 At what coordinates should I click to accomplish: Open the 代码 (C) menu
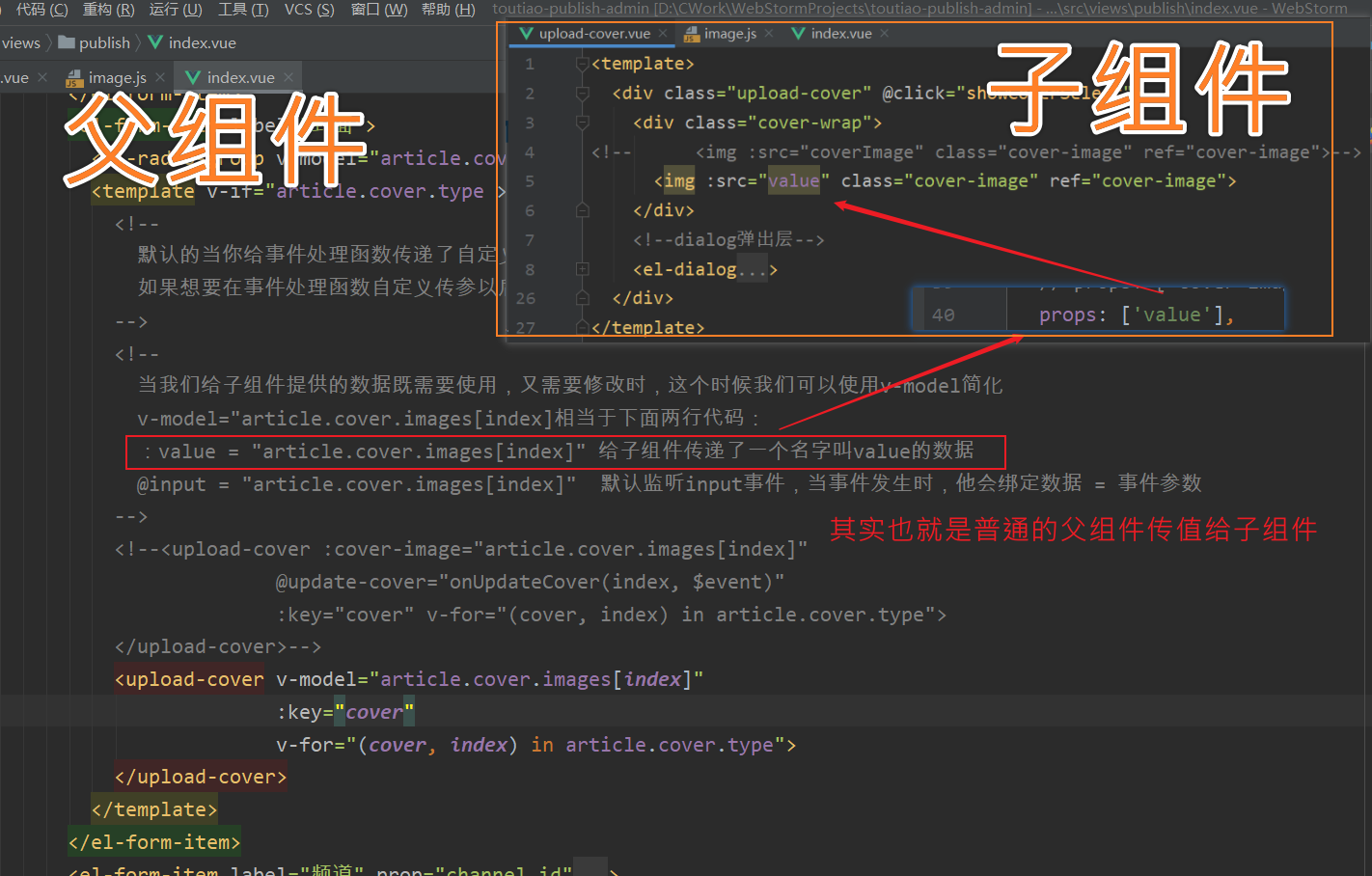pos(41,9)
